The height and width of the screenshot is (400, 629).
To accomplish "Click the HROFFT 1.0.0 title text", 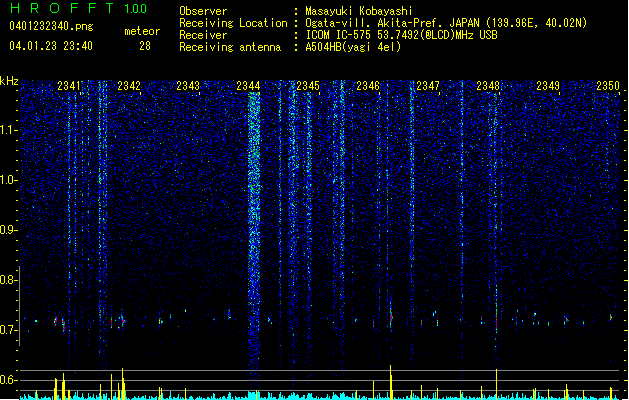I will click(79, 8).
